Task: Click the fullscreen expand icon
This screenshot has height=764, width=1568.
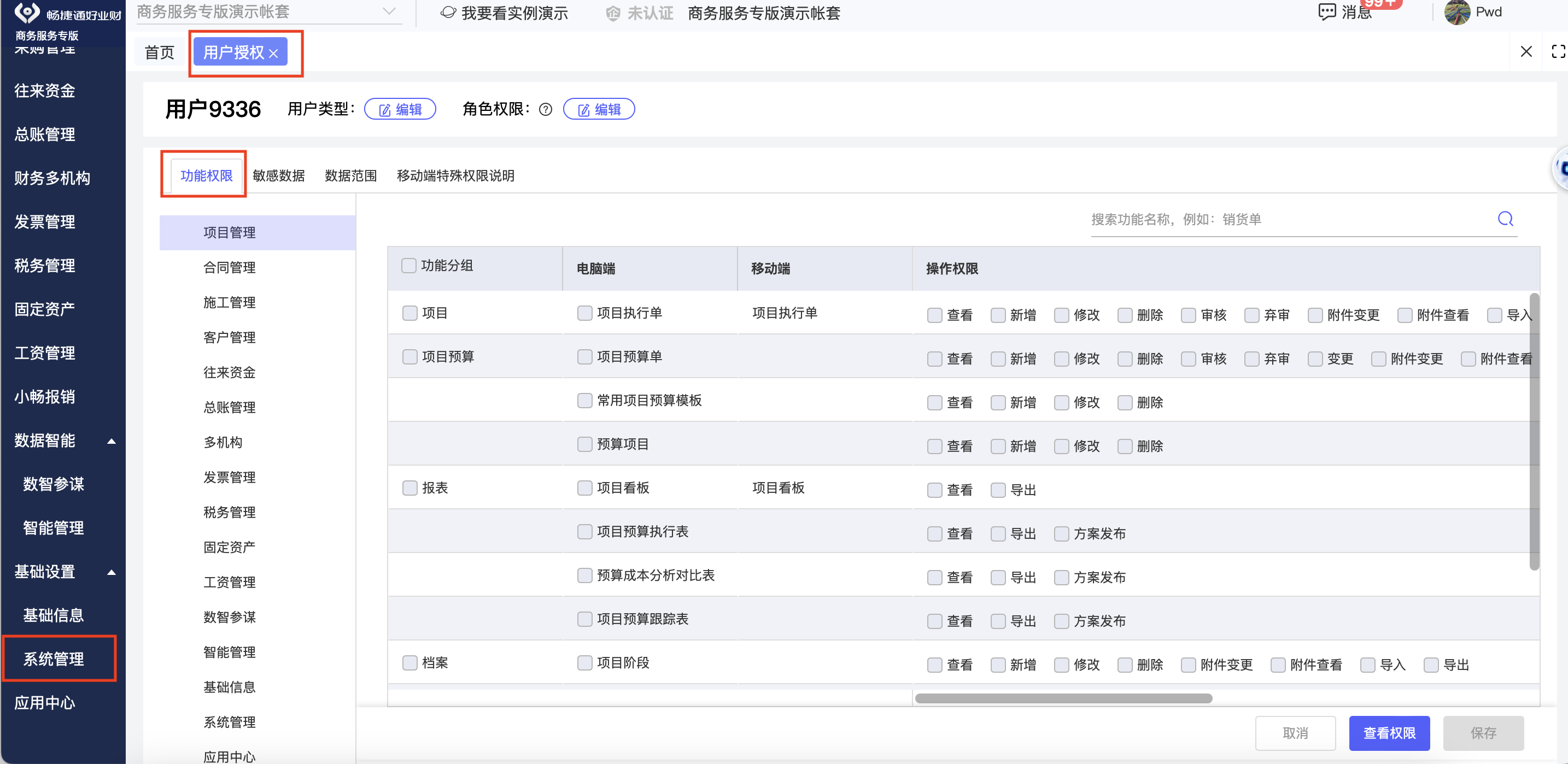Action: click(1558, 52)
